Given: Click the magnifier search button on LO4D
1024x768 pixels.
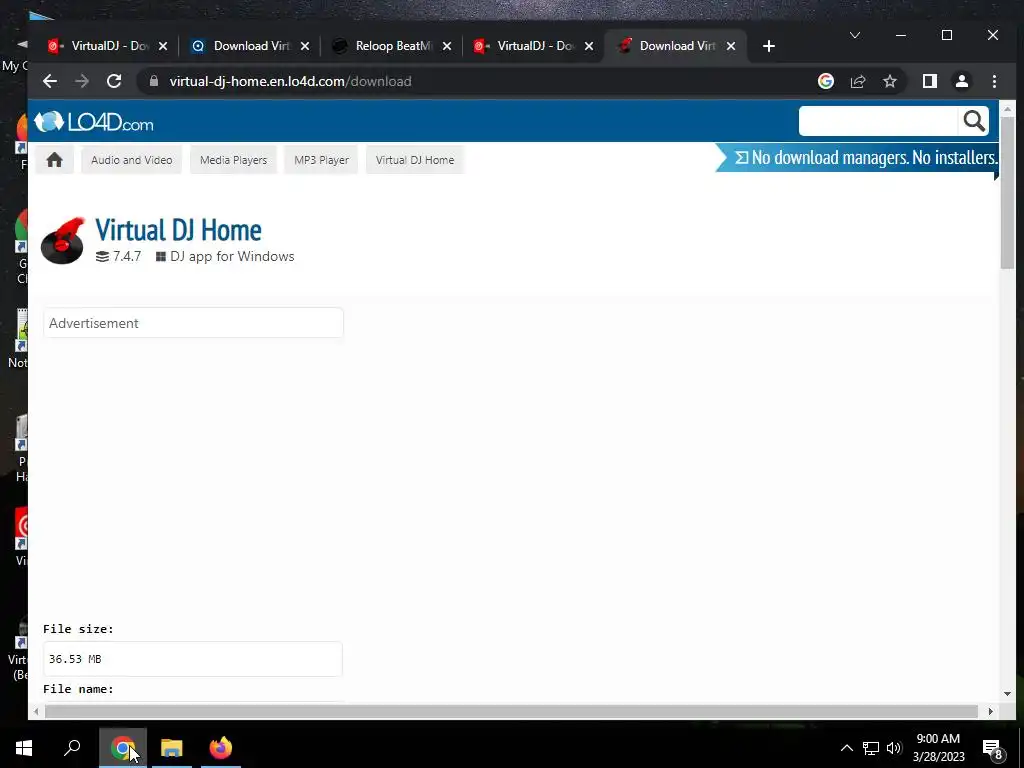Looking at the screenshot, I should (974, 121).
